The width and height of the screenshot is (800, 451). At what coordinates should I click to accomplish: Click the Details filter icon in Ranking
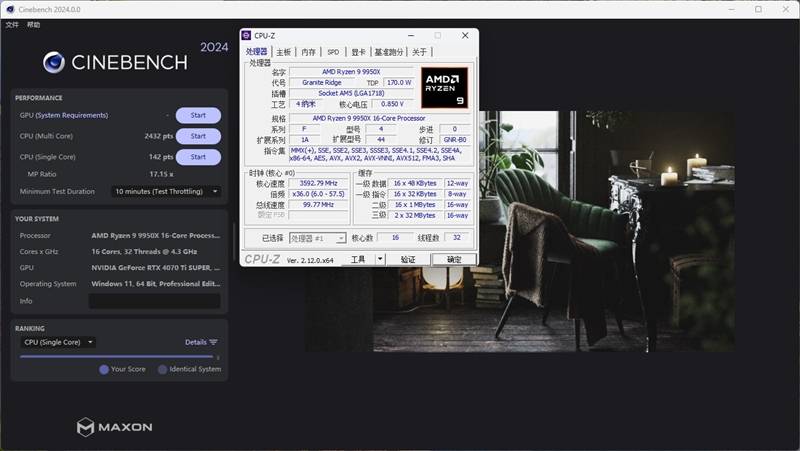[213, 342]
